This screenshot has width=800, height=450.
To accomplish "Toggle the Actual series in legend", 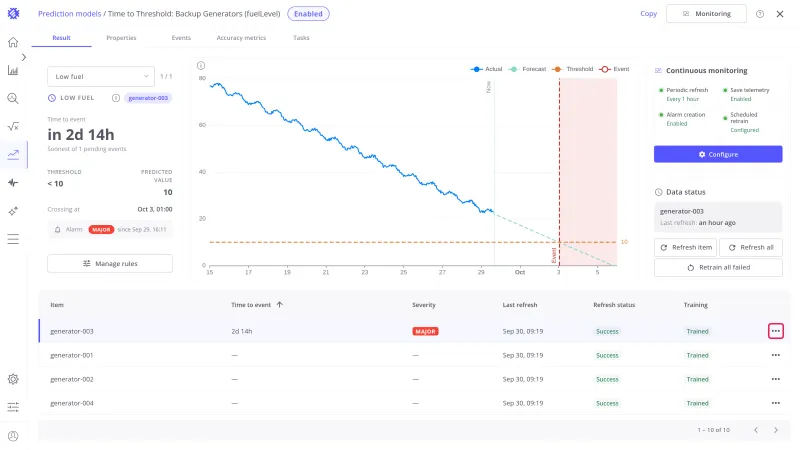I will click(486, 69).
